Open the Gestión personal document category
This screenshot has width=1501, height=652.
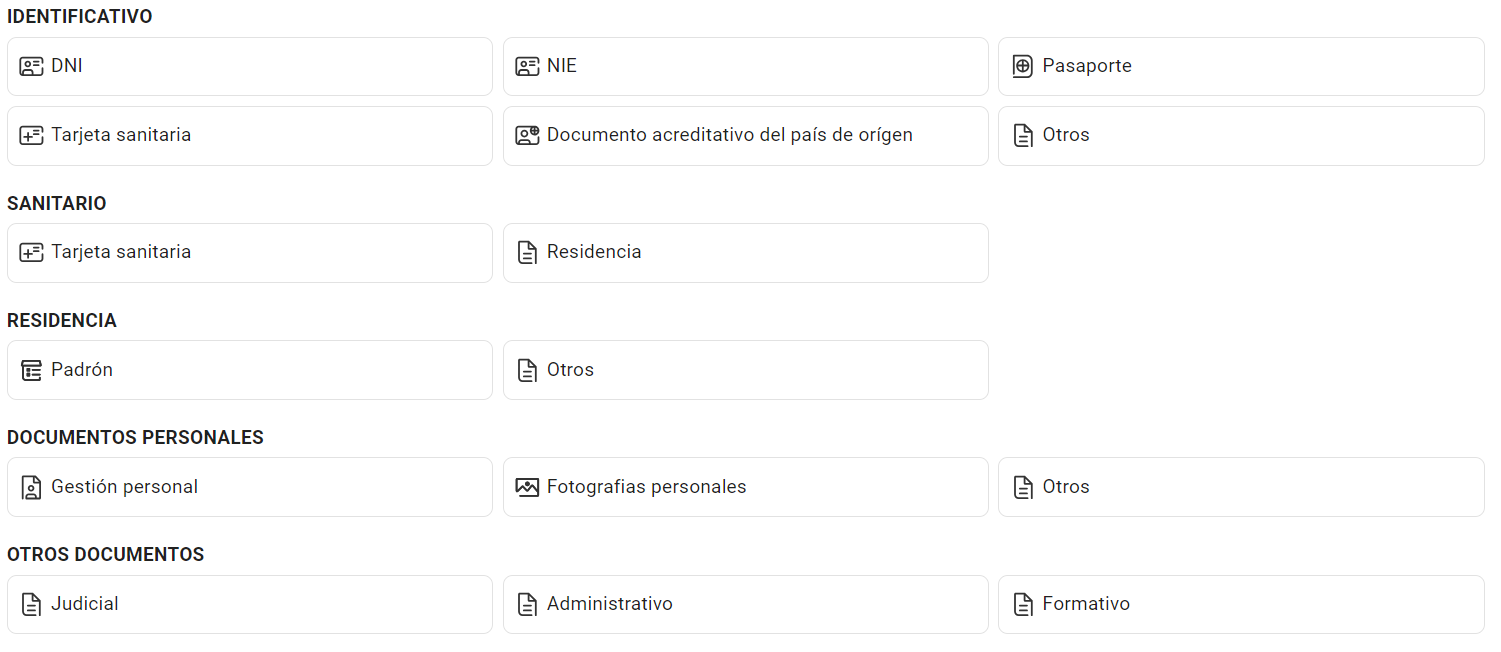(x=250, y=487)
